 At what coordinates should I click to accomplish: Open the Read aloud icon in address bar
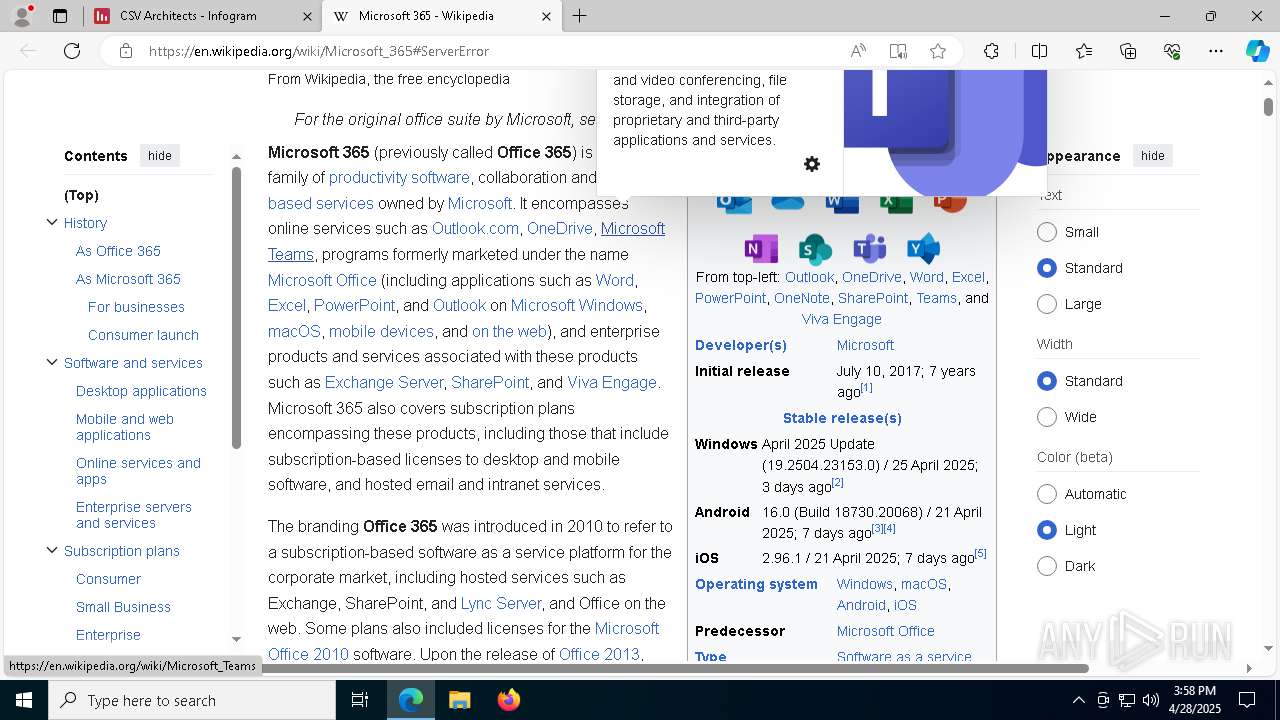coord(858,51)
